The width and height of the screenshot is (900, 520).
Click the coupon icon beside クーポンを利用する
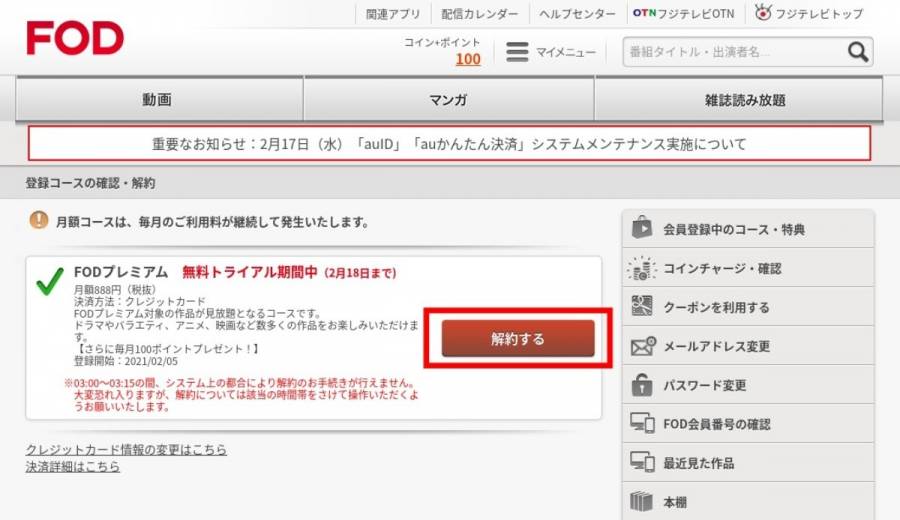(642, 306)
